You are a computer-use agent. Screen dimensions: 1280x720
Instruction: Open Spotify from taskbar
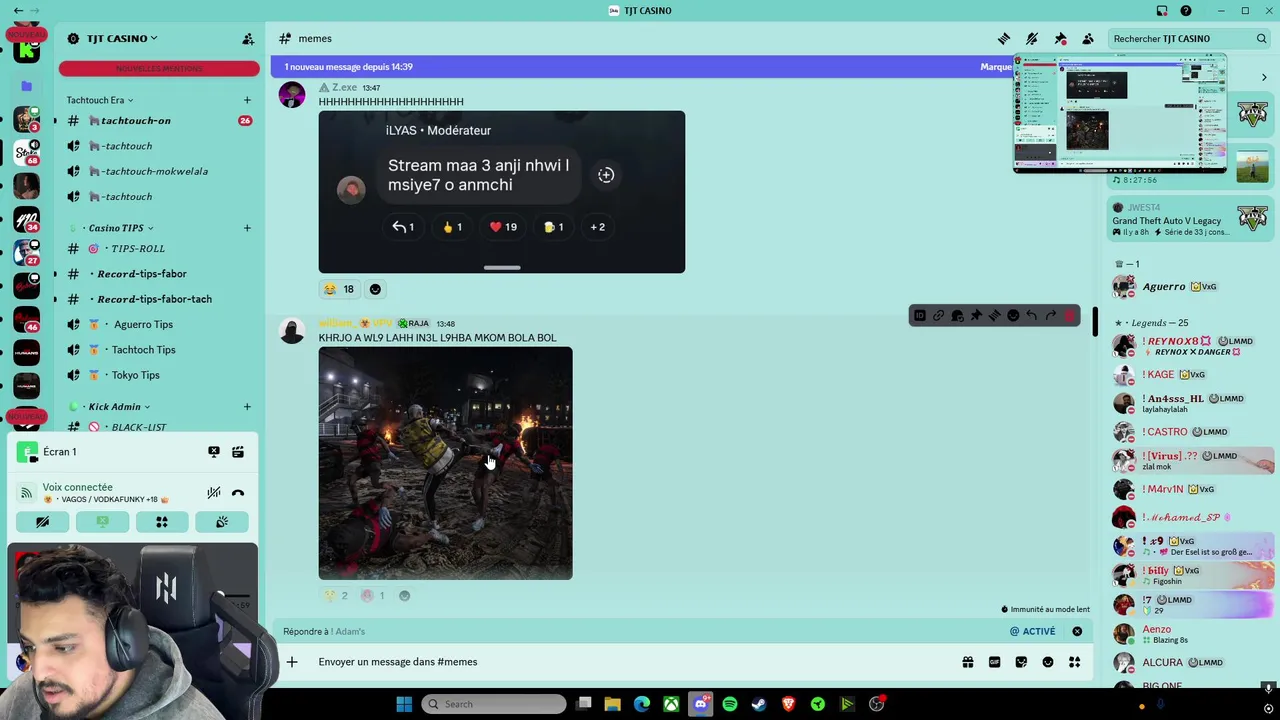pos(730,704)
